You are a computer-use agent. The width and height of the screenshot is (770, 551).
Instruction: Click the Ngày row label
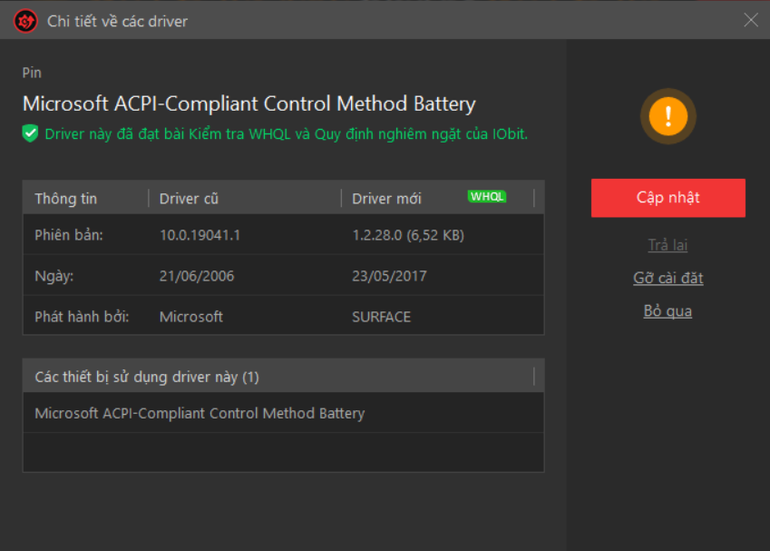[54, 276]
